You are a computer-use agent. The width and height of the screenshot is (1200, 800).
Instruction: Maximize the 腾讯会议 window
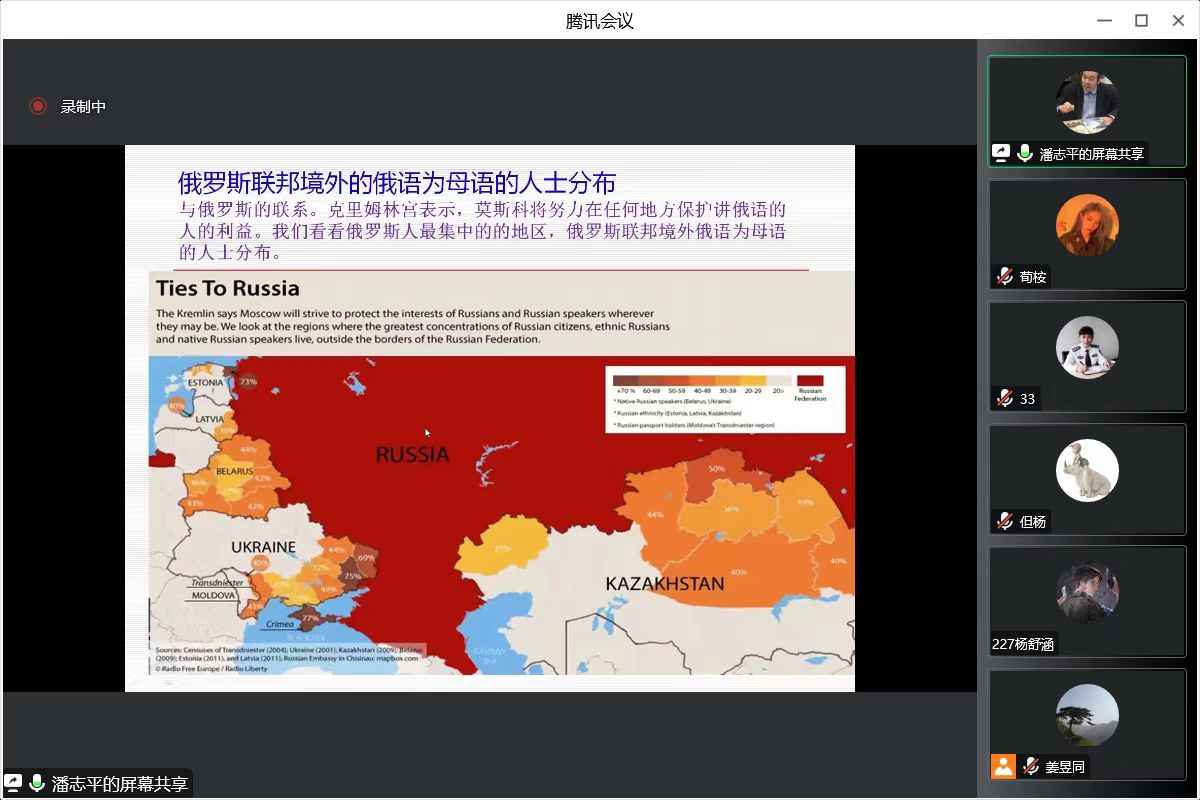pyautogui.click(x=1141, y=20)
